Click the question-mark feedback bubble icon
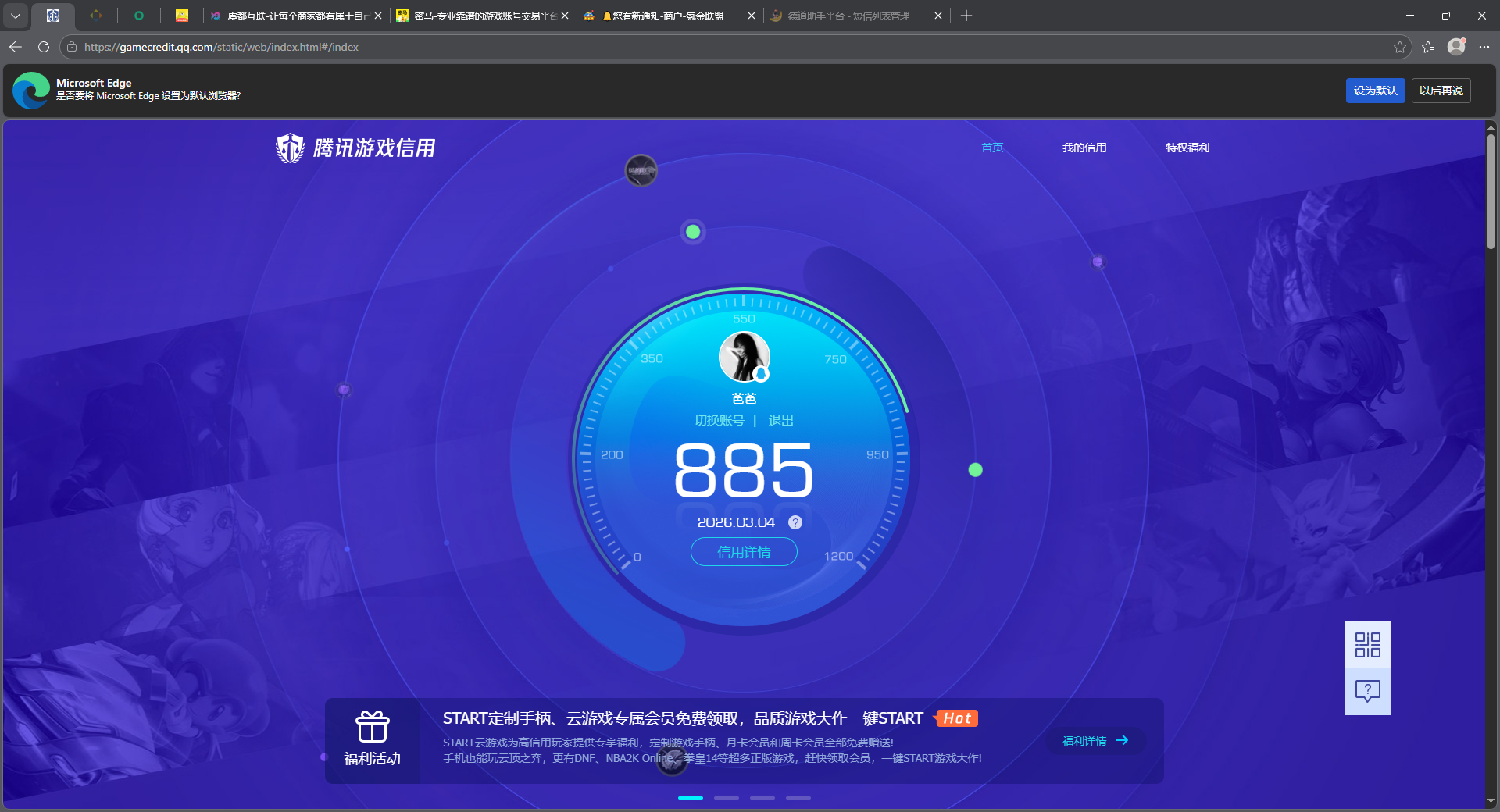Image resolution: width=1500 pixels, height=812 pixels. [1367, 690]
